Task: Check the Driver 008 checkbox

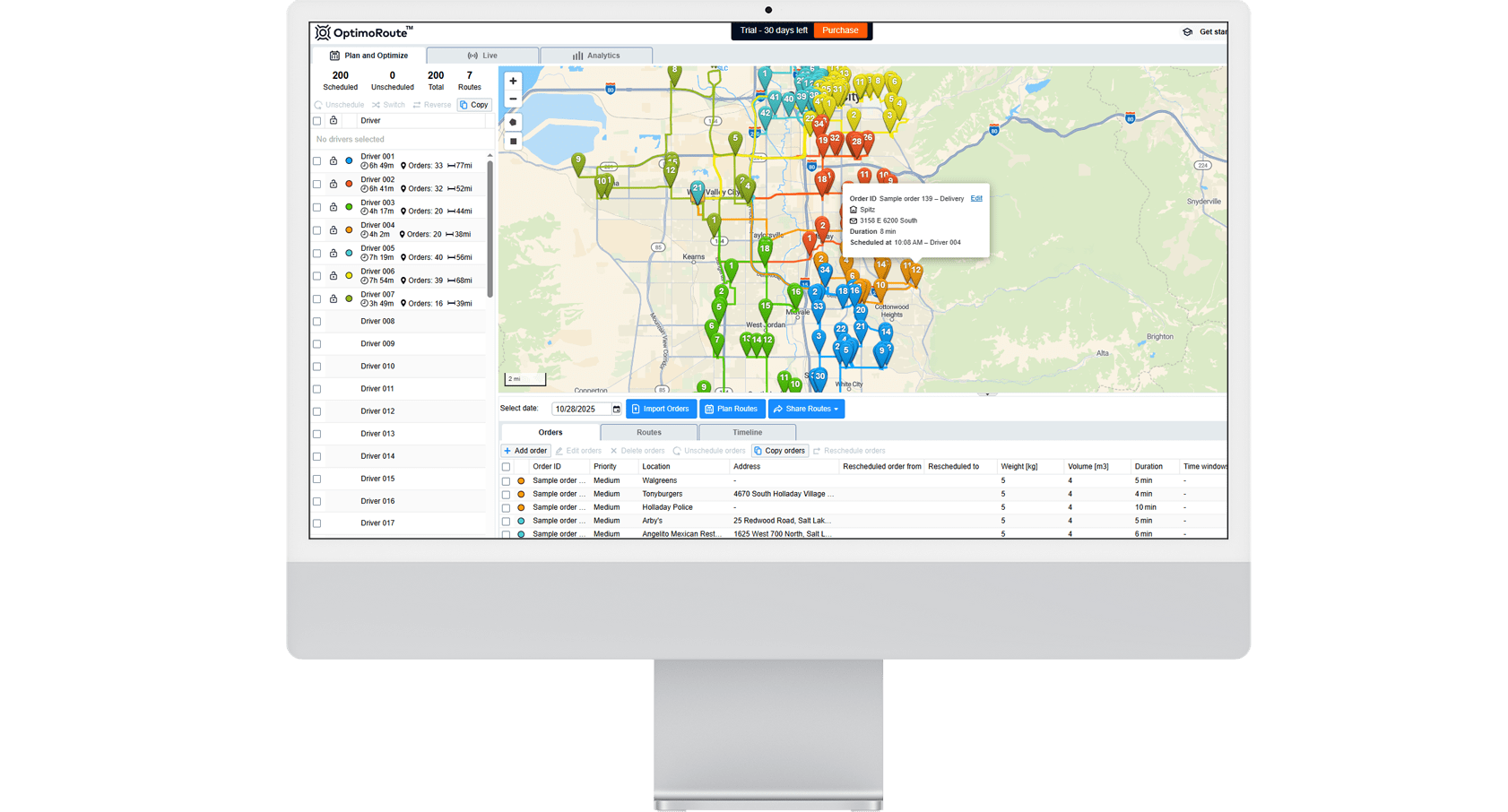Action: [x=317, y=322]
